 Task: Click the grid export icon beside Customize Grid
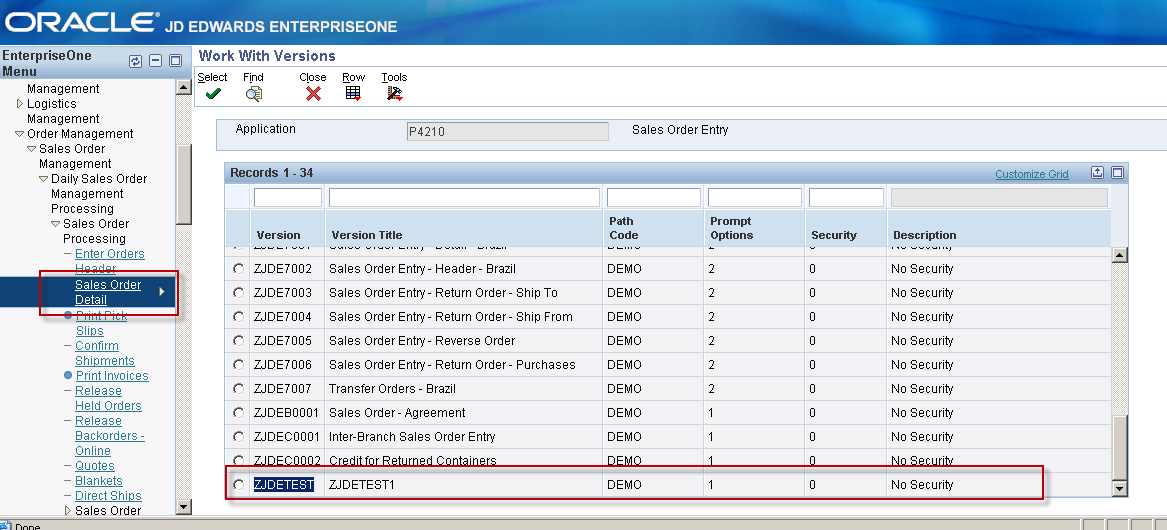[x=1097, y=173]
